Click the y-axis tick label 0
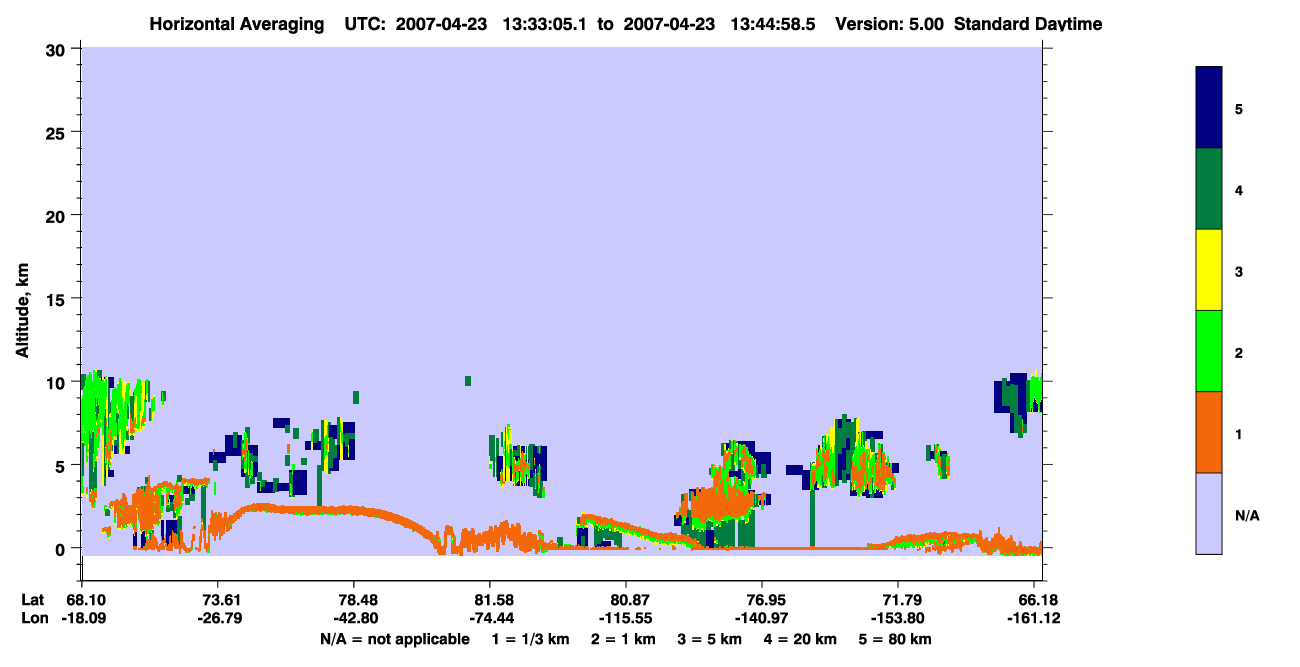Image resolution: width=1300 pixels, height=667 pixels. (63, 549)
